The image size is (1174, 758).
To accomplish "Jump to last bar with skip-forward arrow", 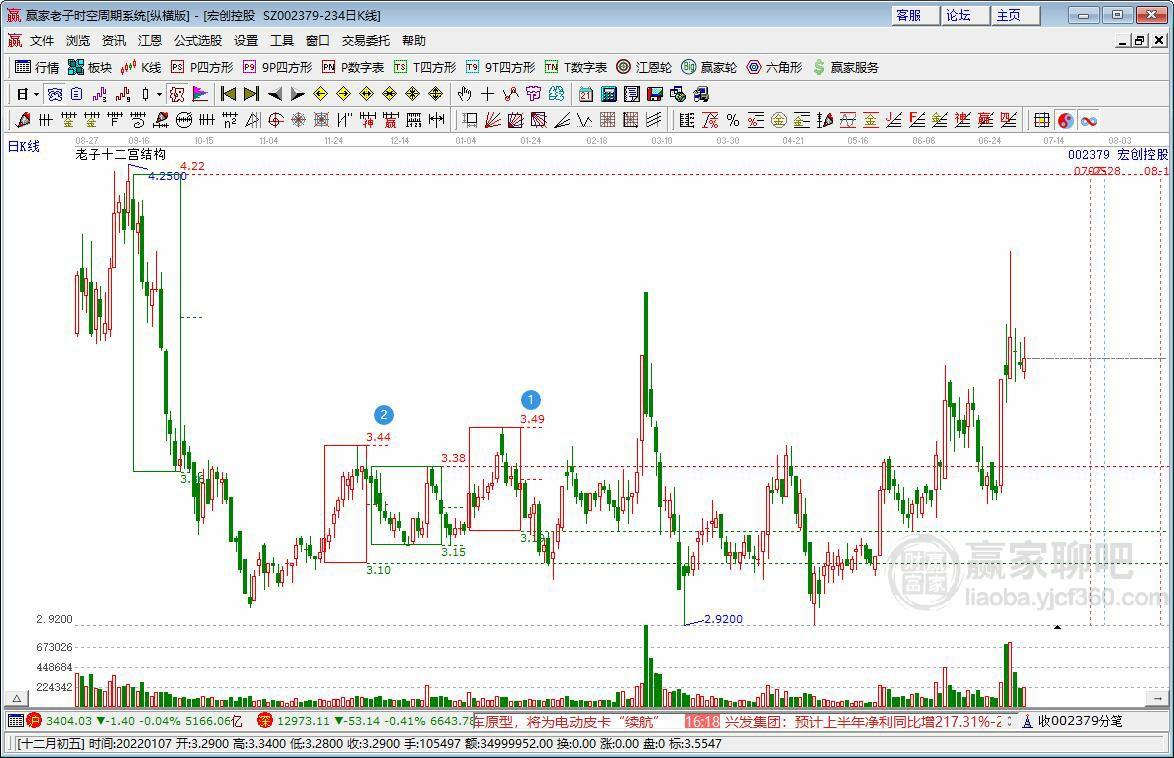I will point(252,94).
